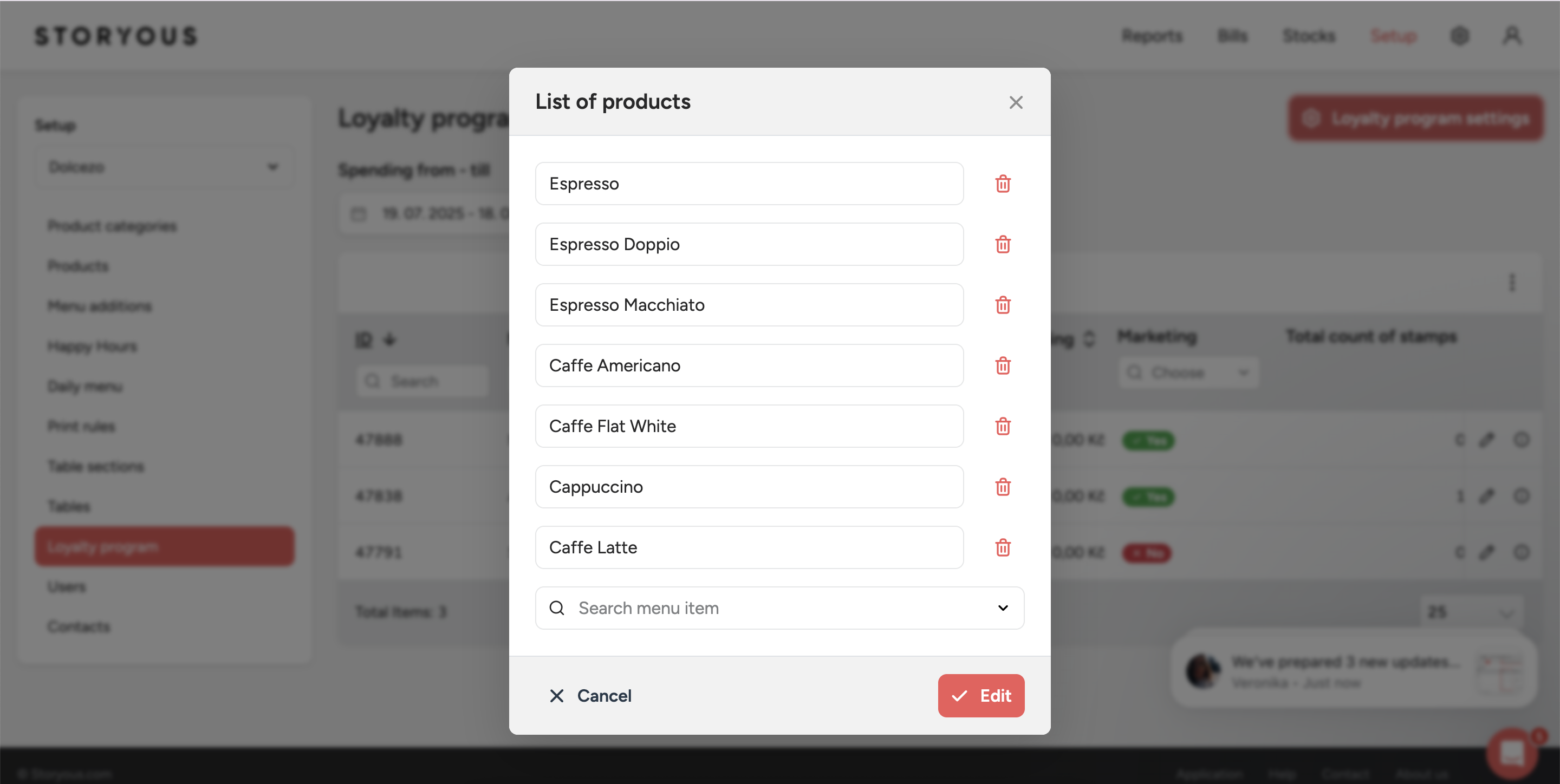The width and height of the screenshot is (1560, 784).
Task: Delete Espresso from the product list
Action: (x=1003, y=184)
